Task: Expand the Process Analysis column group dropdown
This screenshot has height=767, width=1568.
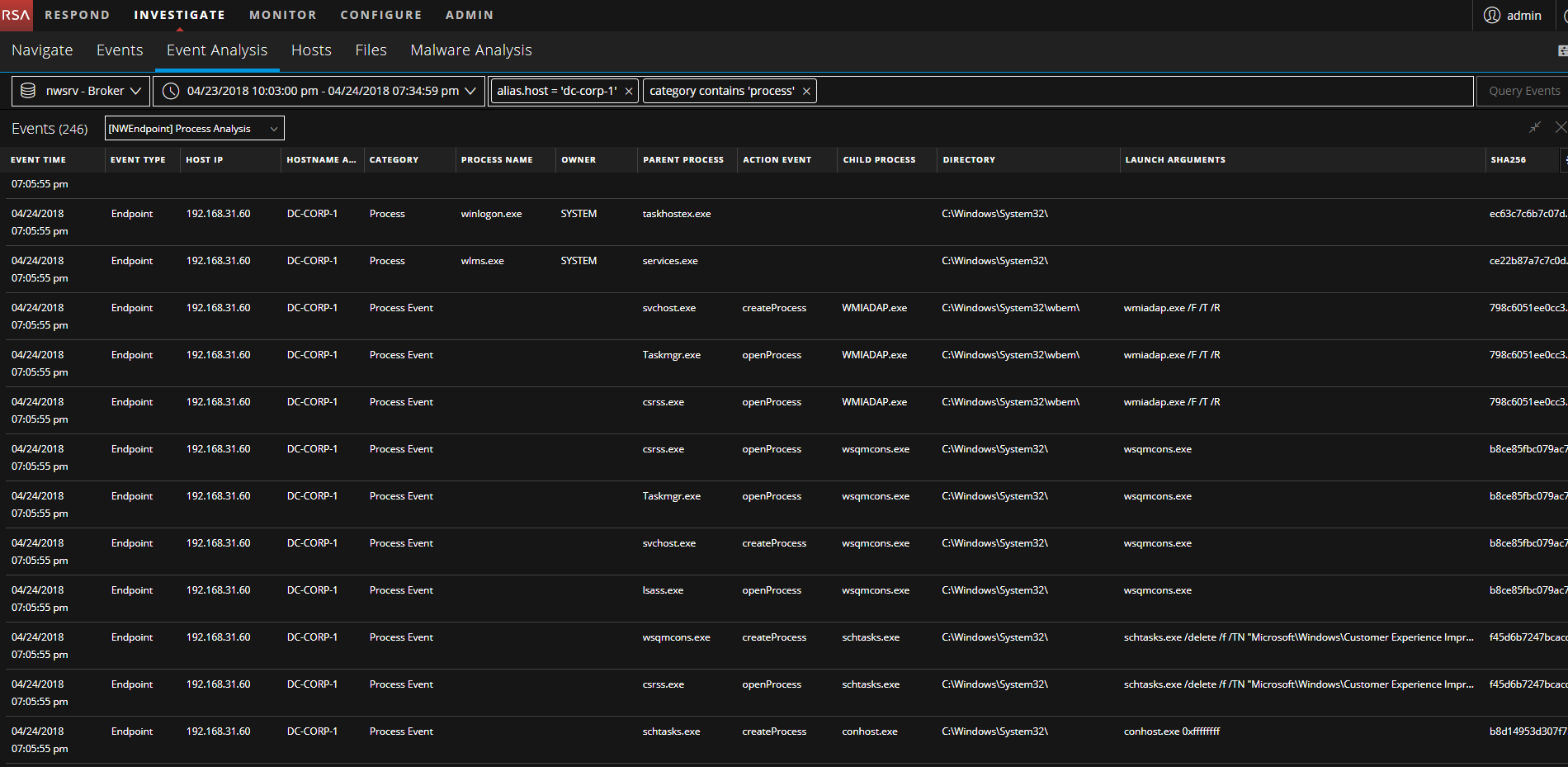Action: pos(274,129)
